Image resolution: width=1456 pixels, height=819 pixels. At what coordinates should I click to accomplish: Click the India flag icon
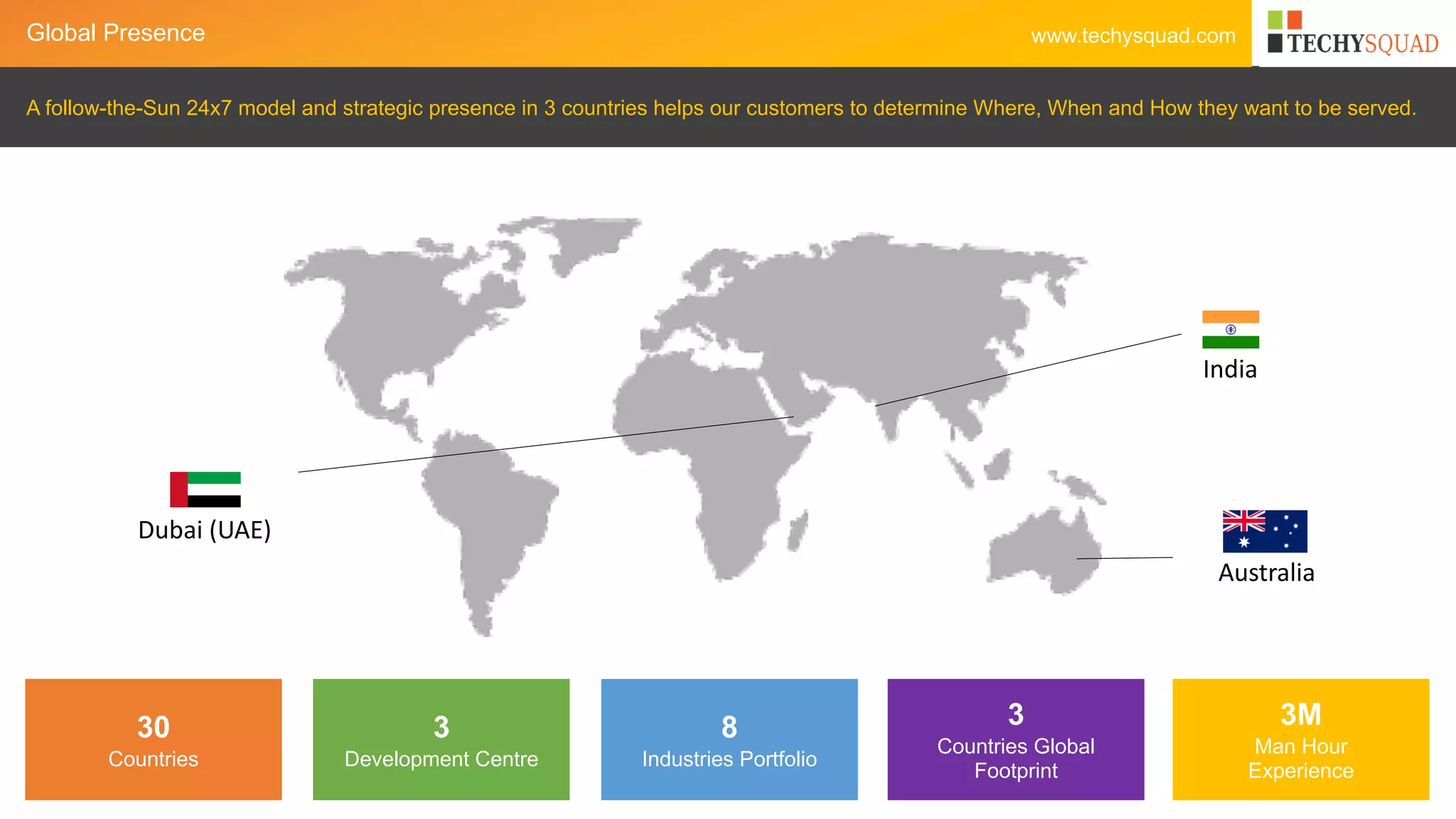1230,329
